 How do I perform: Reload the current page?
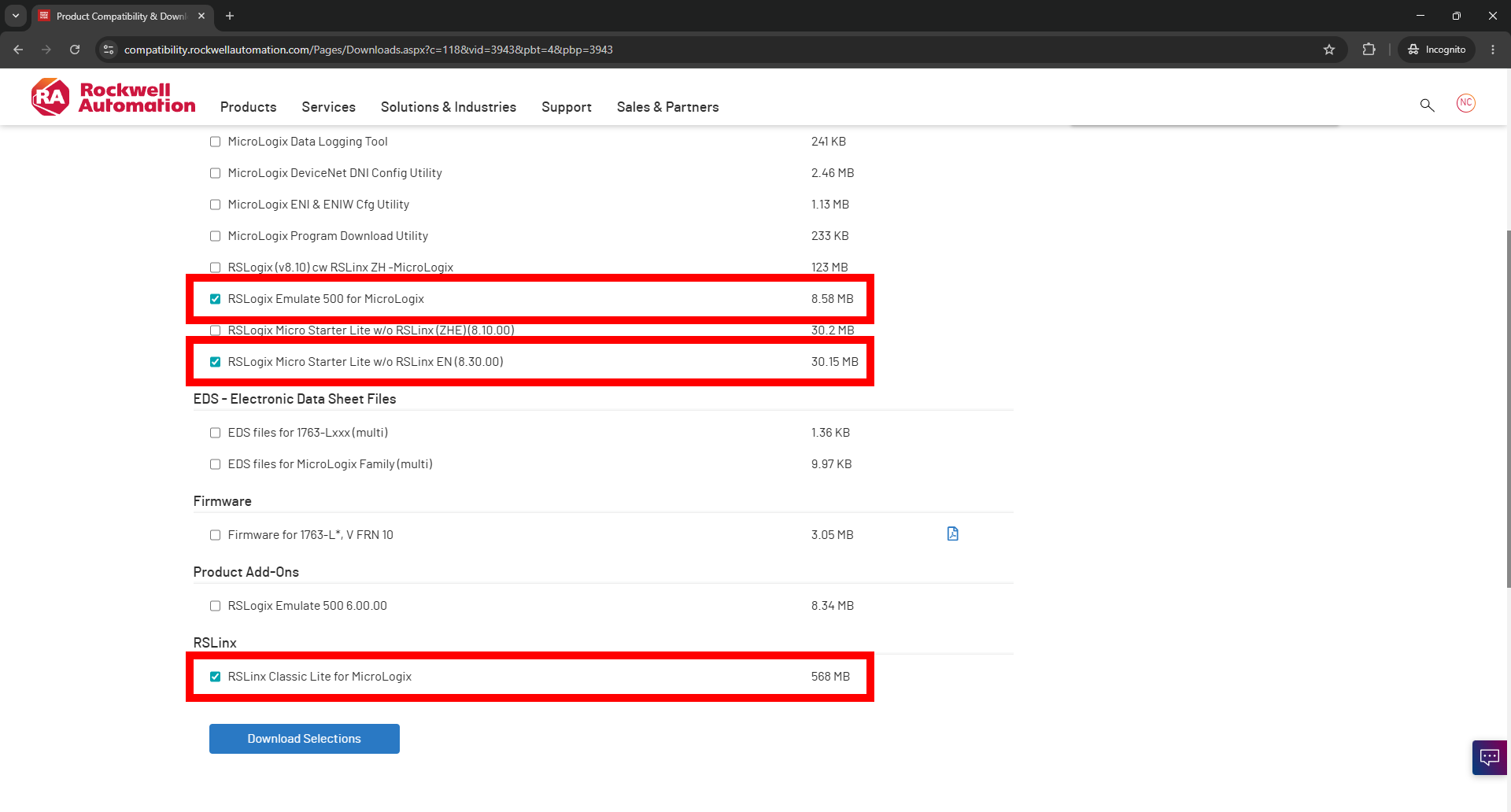75,50
